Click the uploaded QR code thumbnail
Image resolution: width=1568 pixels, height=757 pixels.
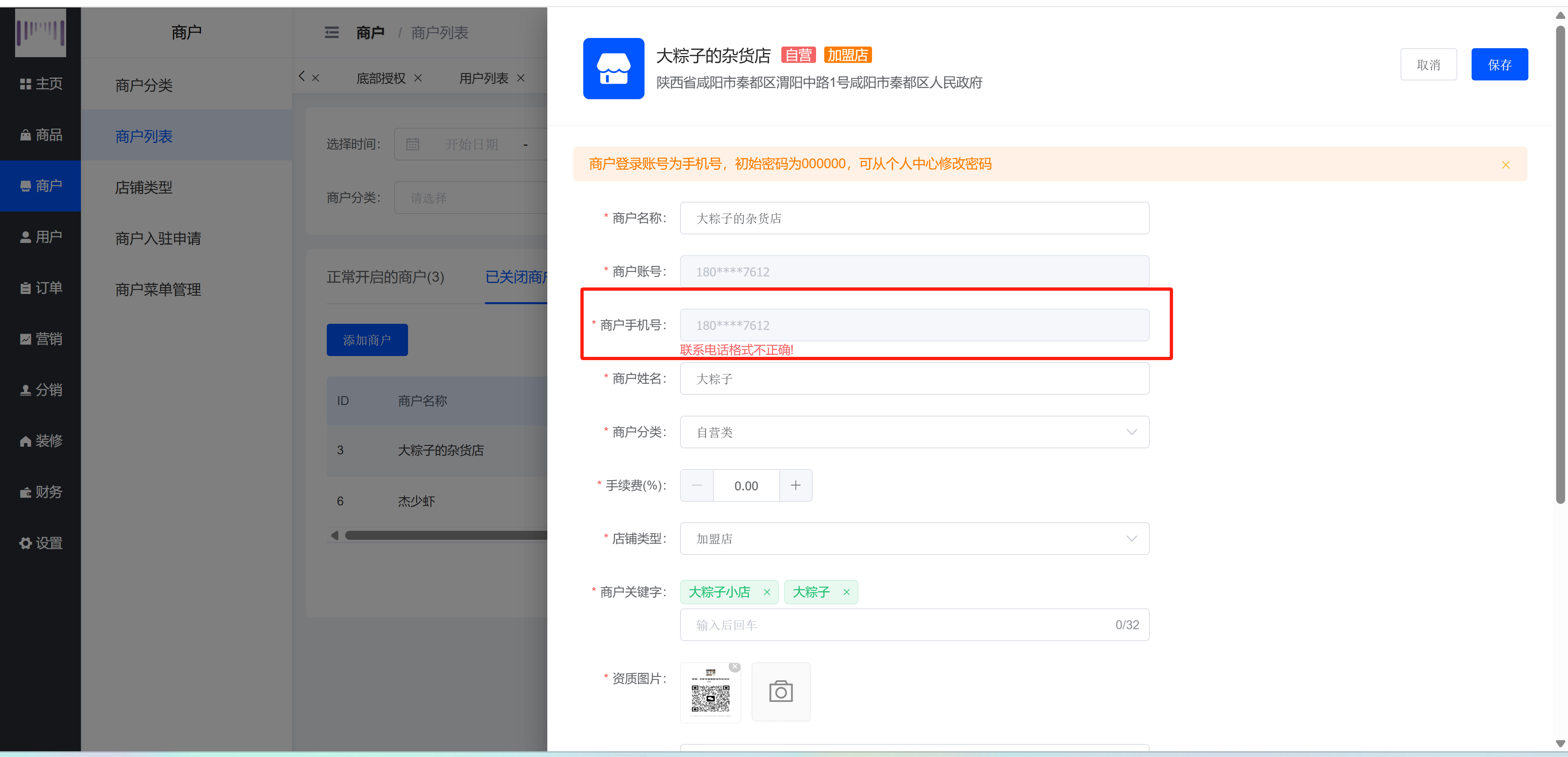point(710,692)
